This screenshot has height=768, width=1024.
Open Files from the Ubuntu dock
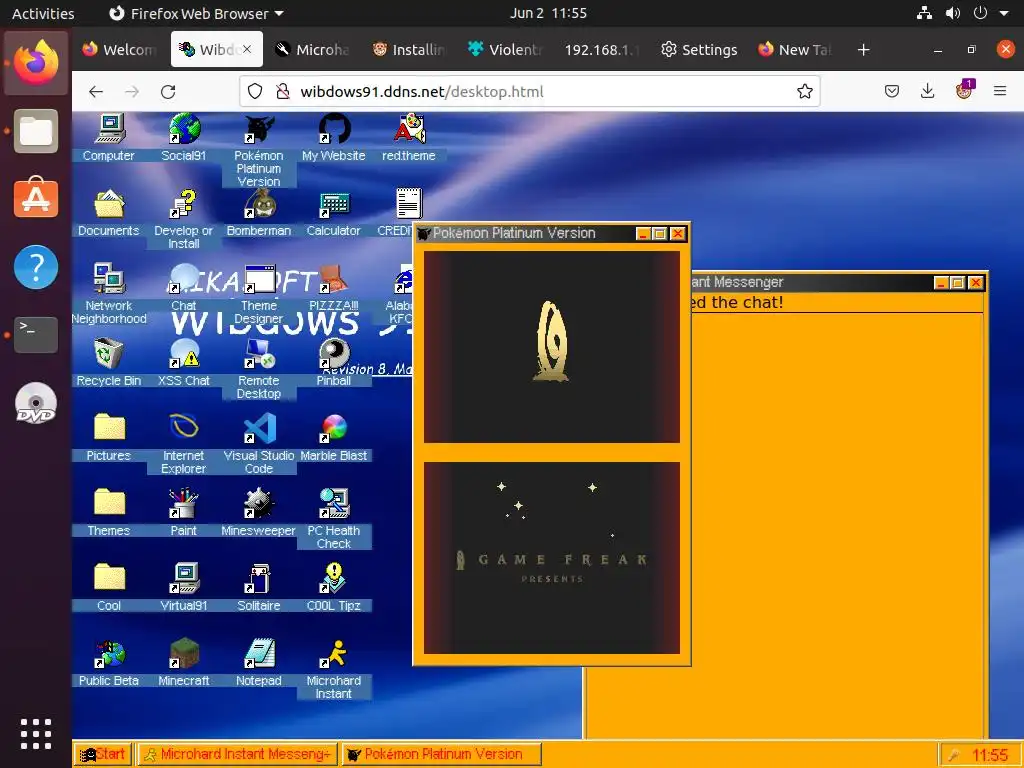[36, 131]
